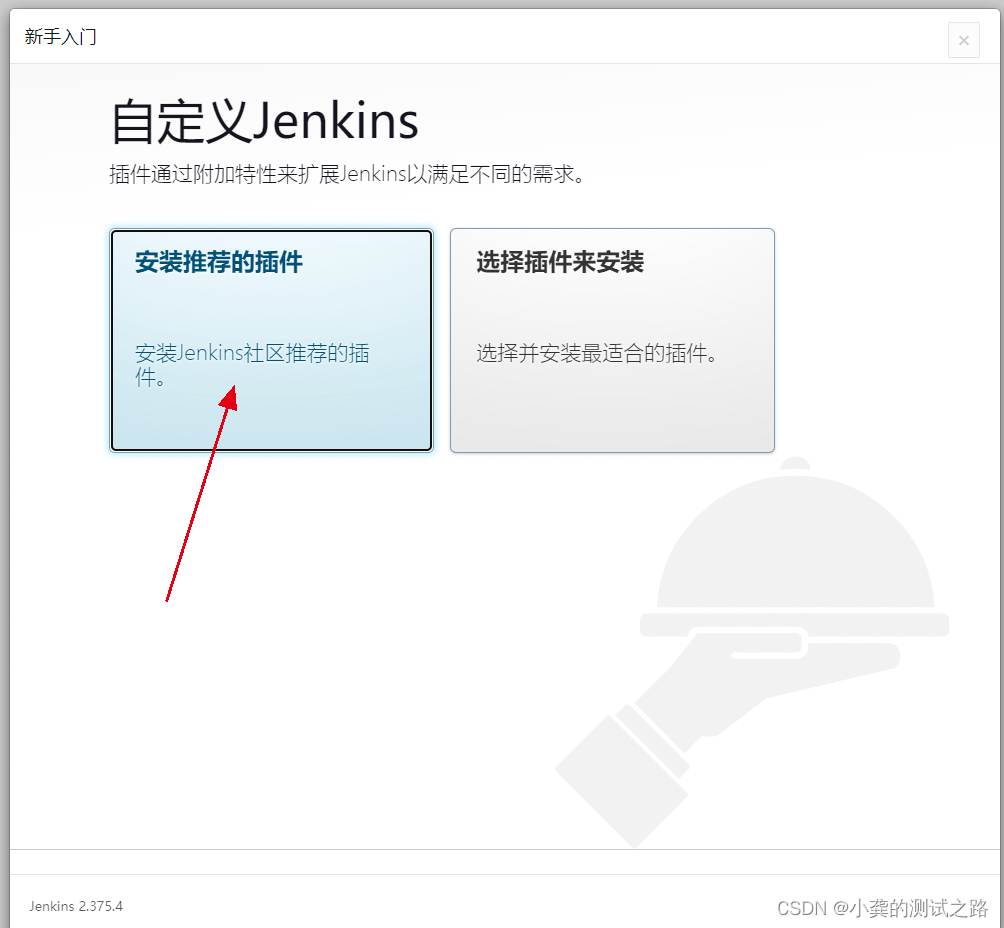This screenshot has height=928, width=1004.
Task: Click the Jenkins 2.375.4 version label
Action: click(76, 906)
